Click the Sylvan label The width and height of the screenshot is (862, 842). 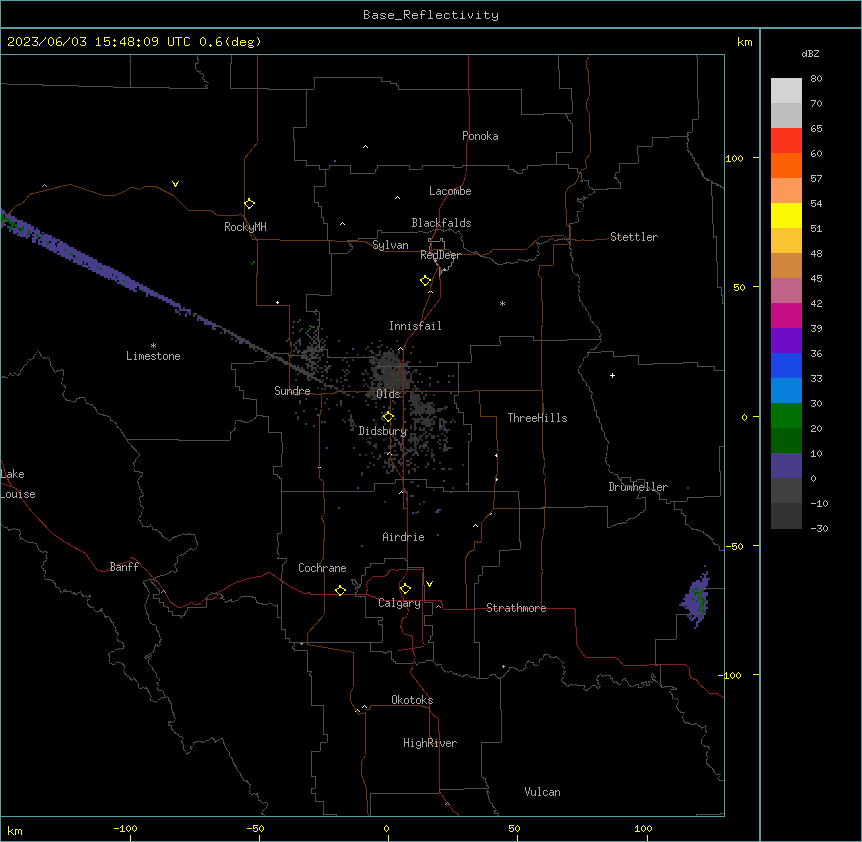[x=390, y=245]
